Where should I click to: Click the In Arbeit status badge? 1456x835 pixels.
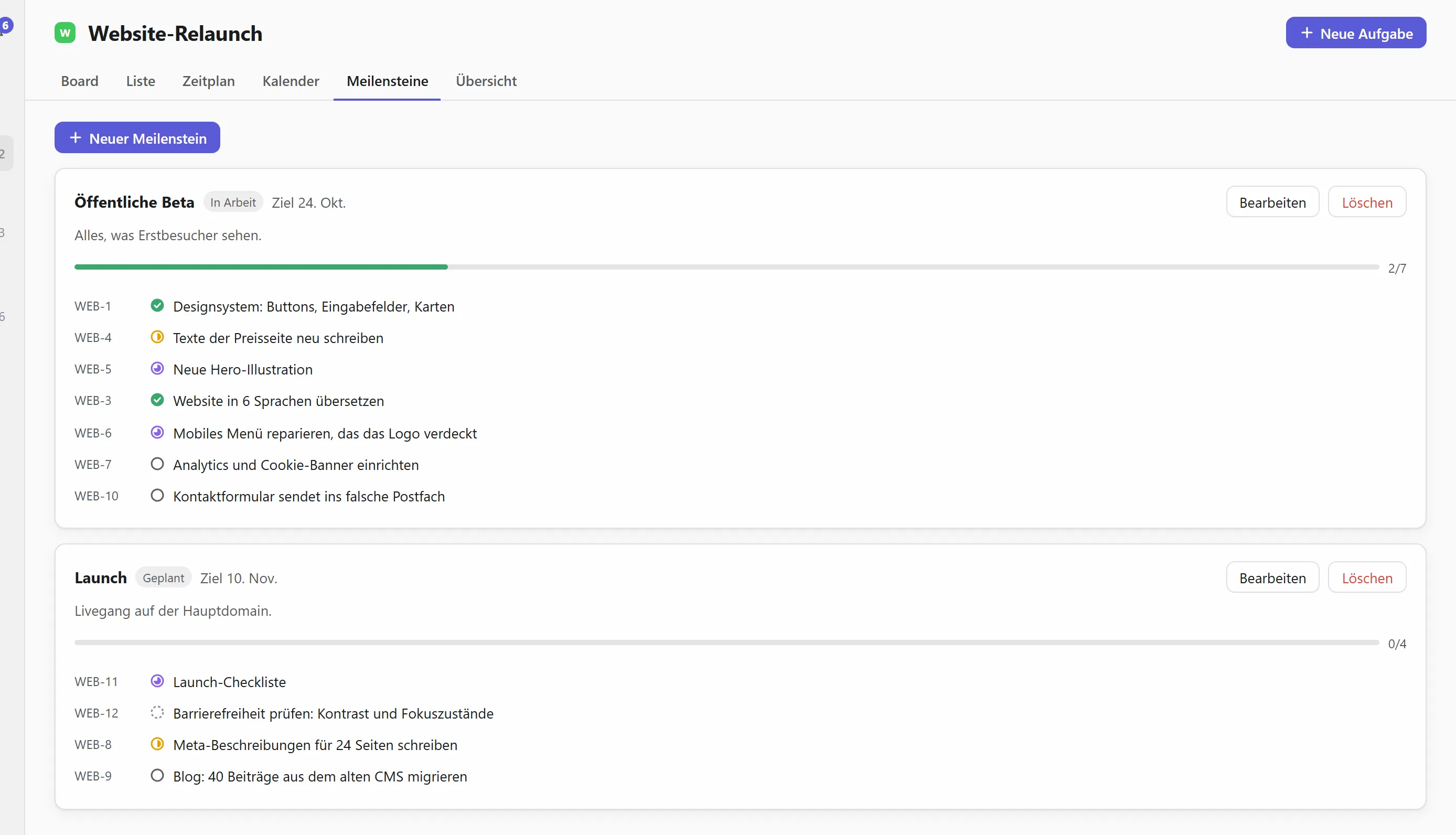click(233, 202)
